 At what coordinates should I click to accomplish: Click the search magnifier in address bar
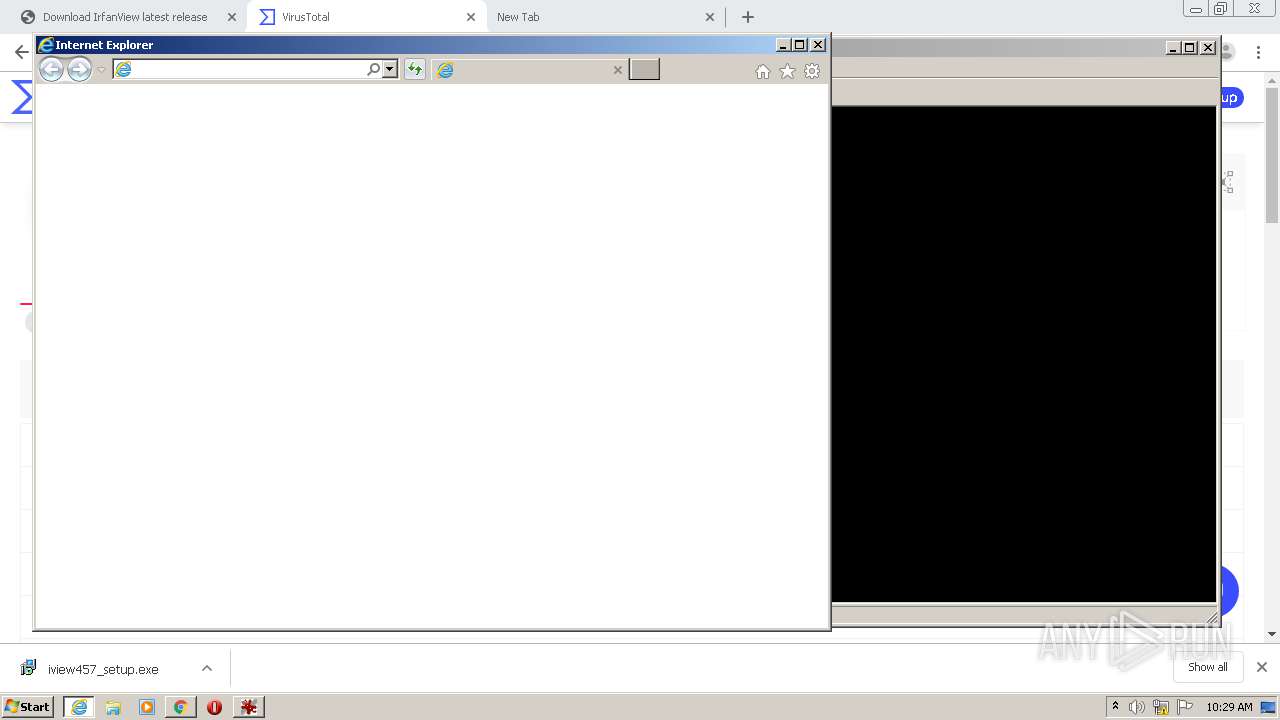coord(373,69)
